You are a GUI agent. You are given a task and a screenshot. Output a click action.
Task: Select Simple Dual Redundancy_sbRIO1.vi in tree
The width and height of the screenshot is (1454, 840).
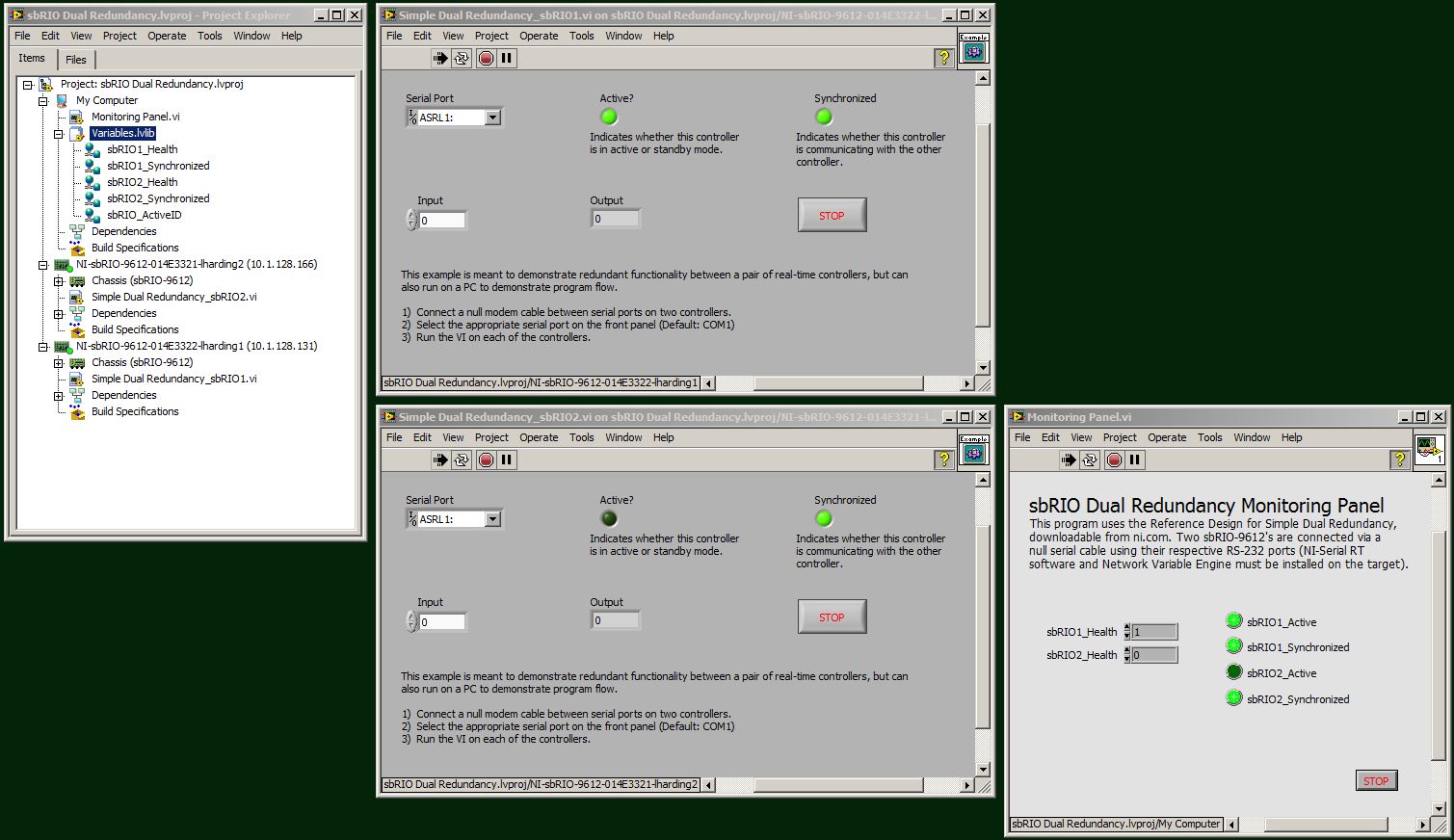174,379
